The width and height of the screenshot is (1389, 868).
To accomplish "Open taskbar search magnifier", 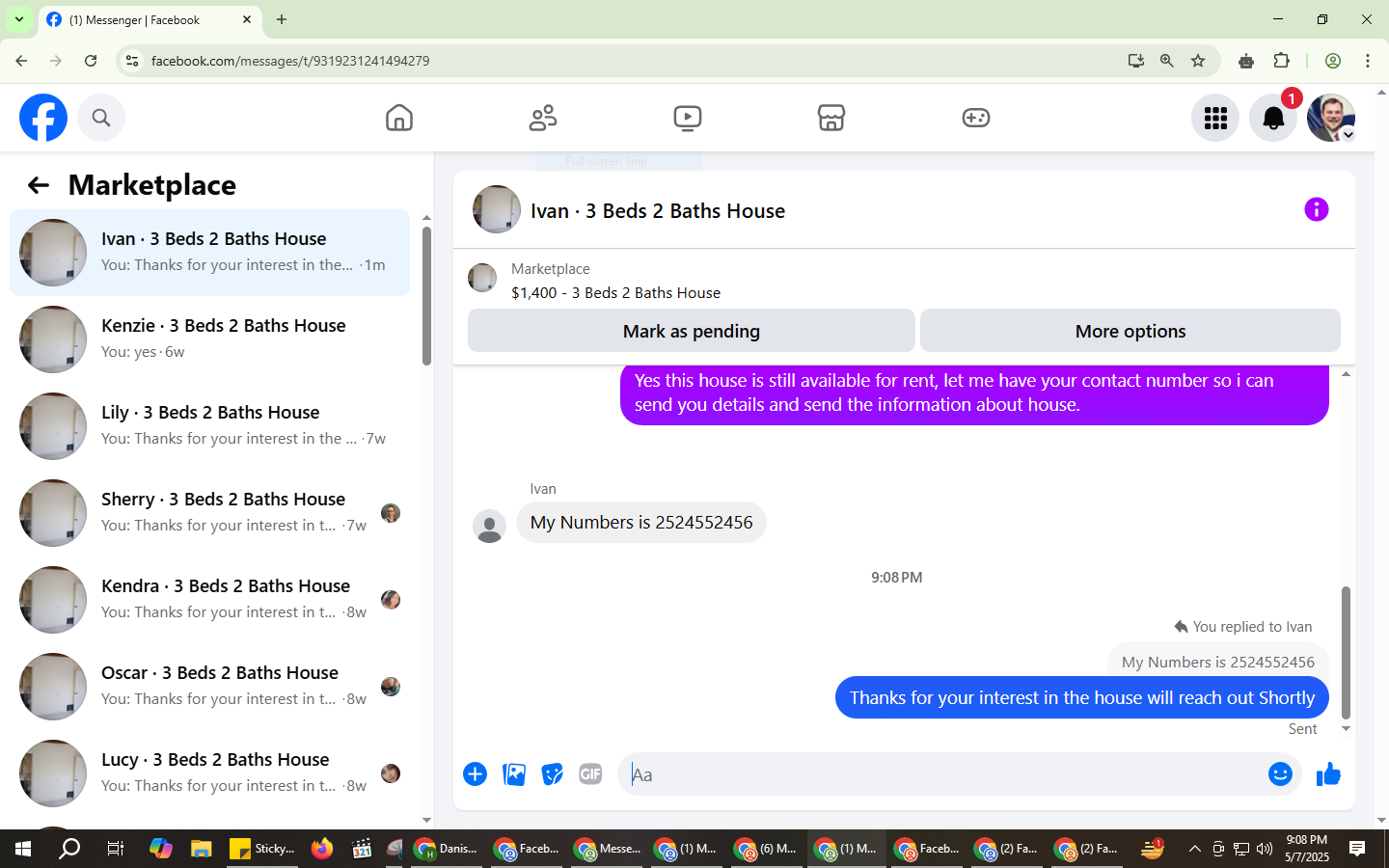I will 69,849.
